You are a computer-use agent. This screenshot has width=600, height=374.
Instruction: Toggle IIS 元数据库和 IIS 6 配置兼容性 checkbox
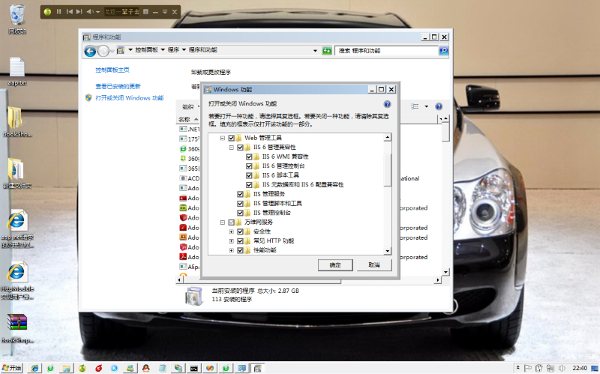point(249,185)
